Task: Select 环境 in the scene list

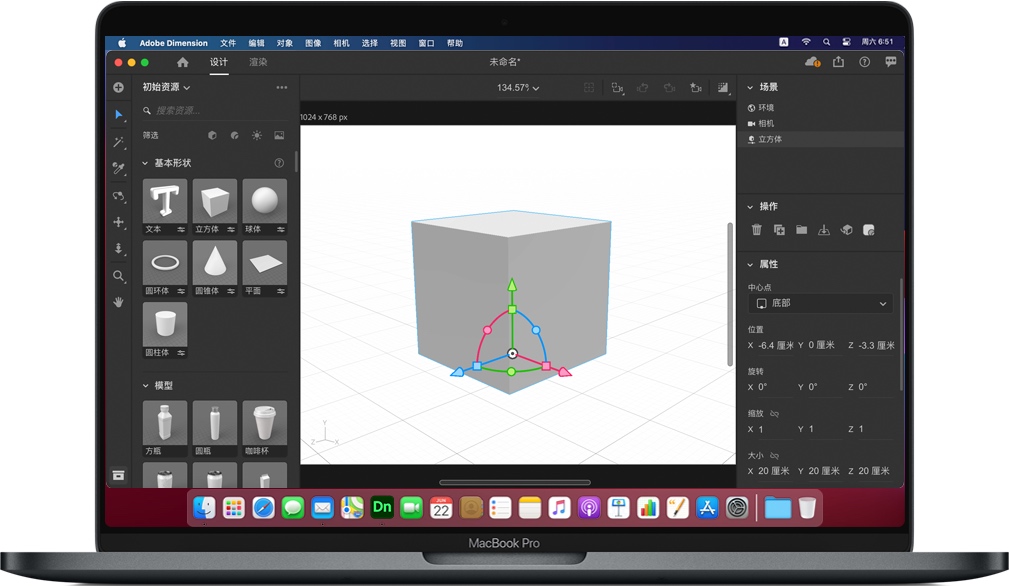Action: tap(766, 107)
